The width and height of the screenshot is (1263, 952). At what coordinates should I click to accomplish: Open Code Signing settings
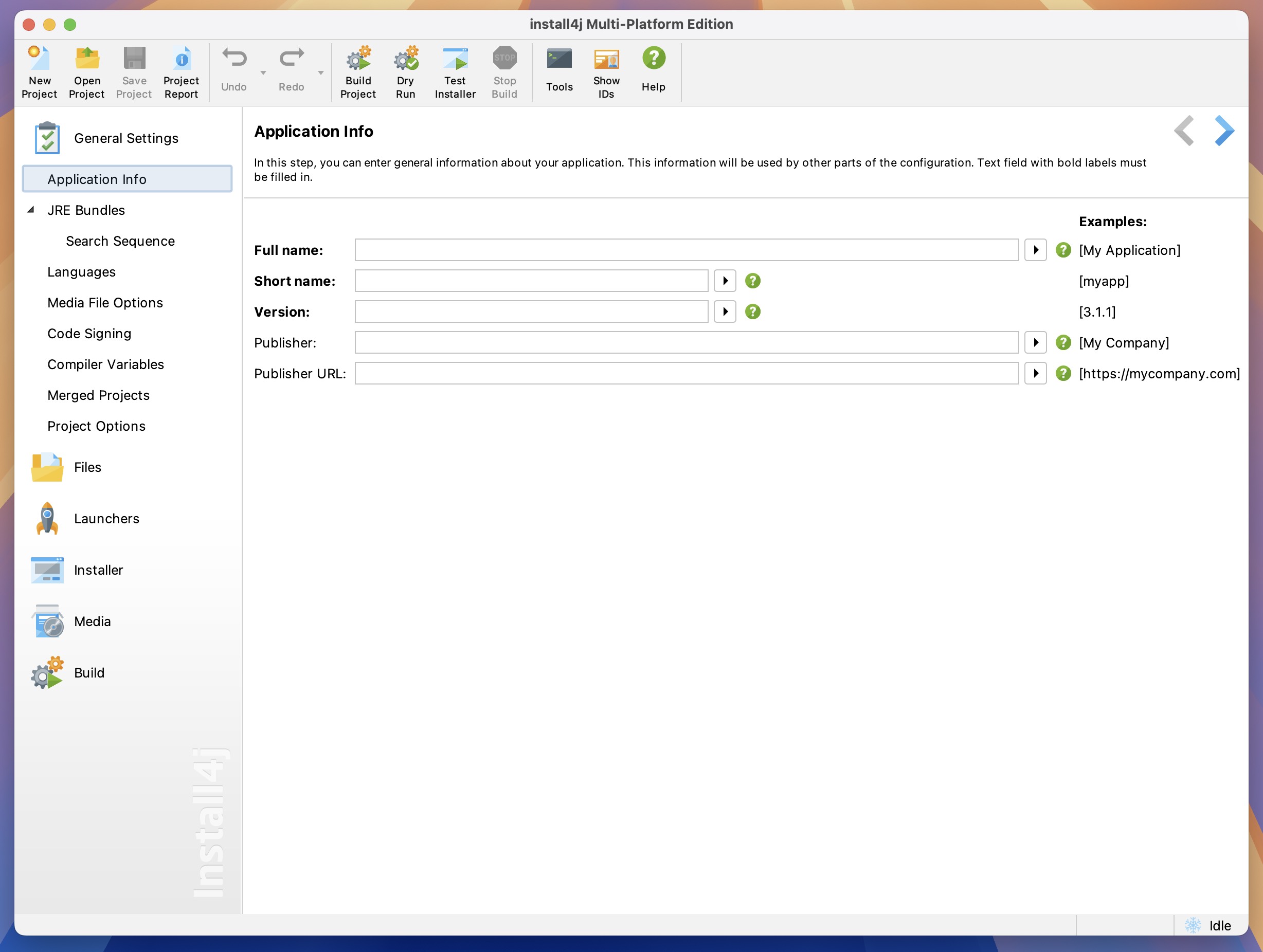point(89,333)
